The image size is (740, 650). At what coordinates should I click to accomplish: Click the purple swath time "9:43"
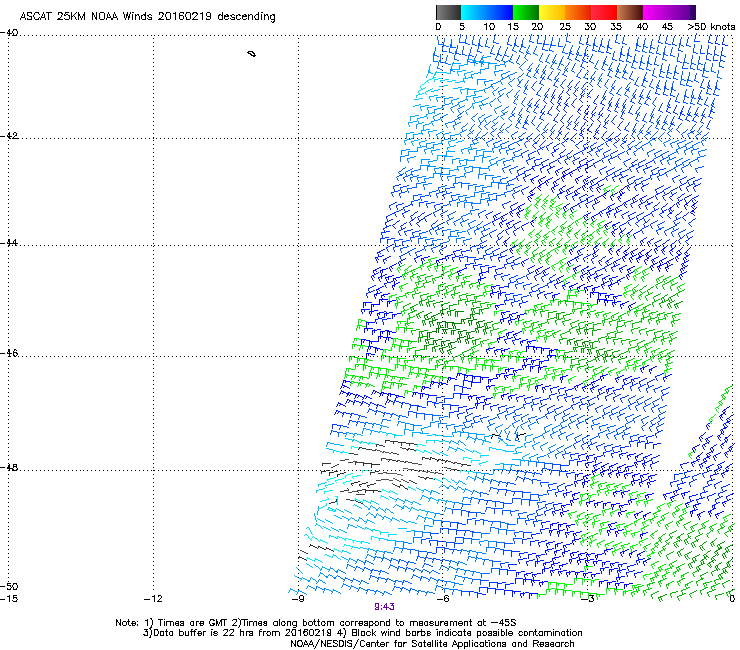[384, 607]
